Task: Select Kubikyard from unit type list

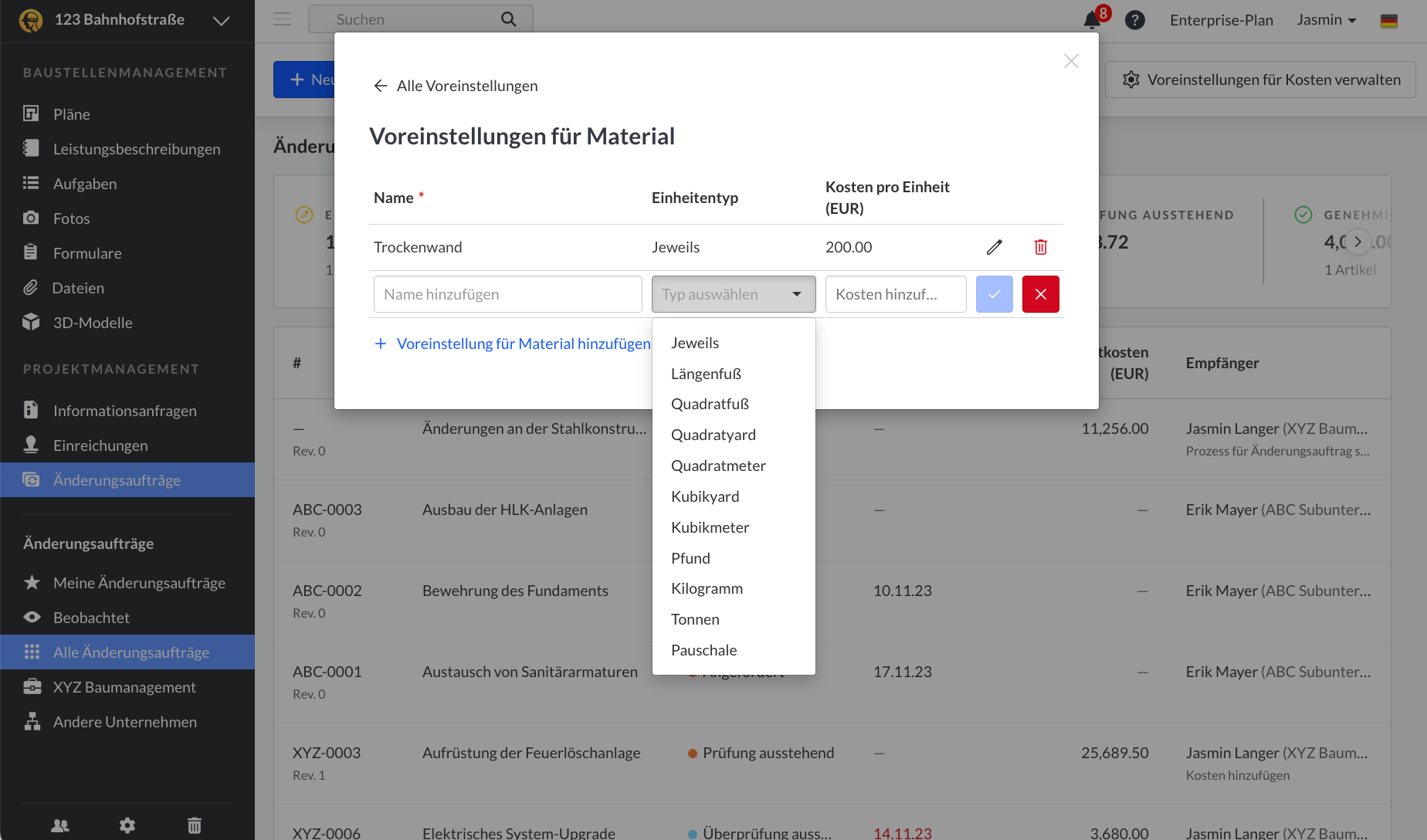Action: tap(734, 496)
